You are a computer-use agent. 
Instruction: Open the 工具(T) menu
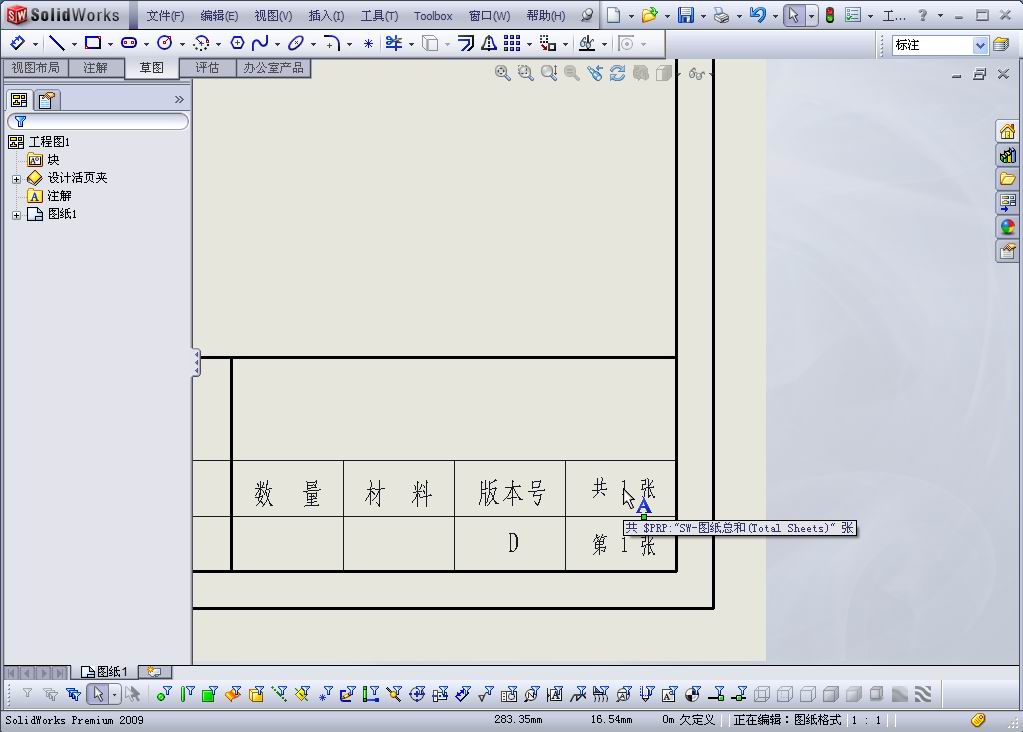[x=379, y=16]
